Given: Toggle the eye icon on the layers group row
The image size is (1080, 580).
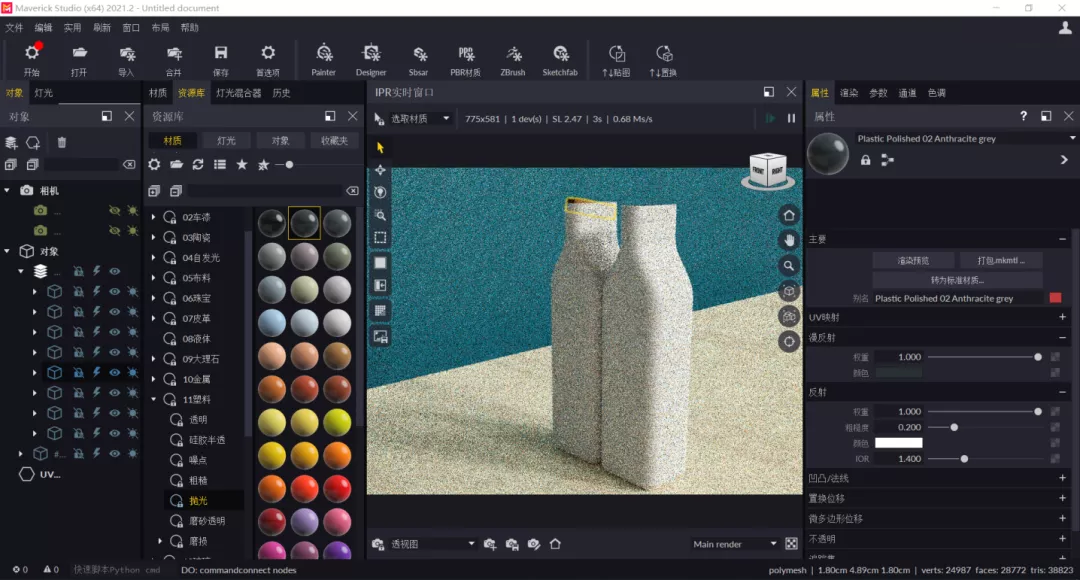Looking at the screenshot, I should point(114,271).
